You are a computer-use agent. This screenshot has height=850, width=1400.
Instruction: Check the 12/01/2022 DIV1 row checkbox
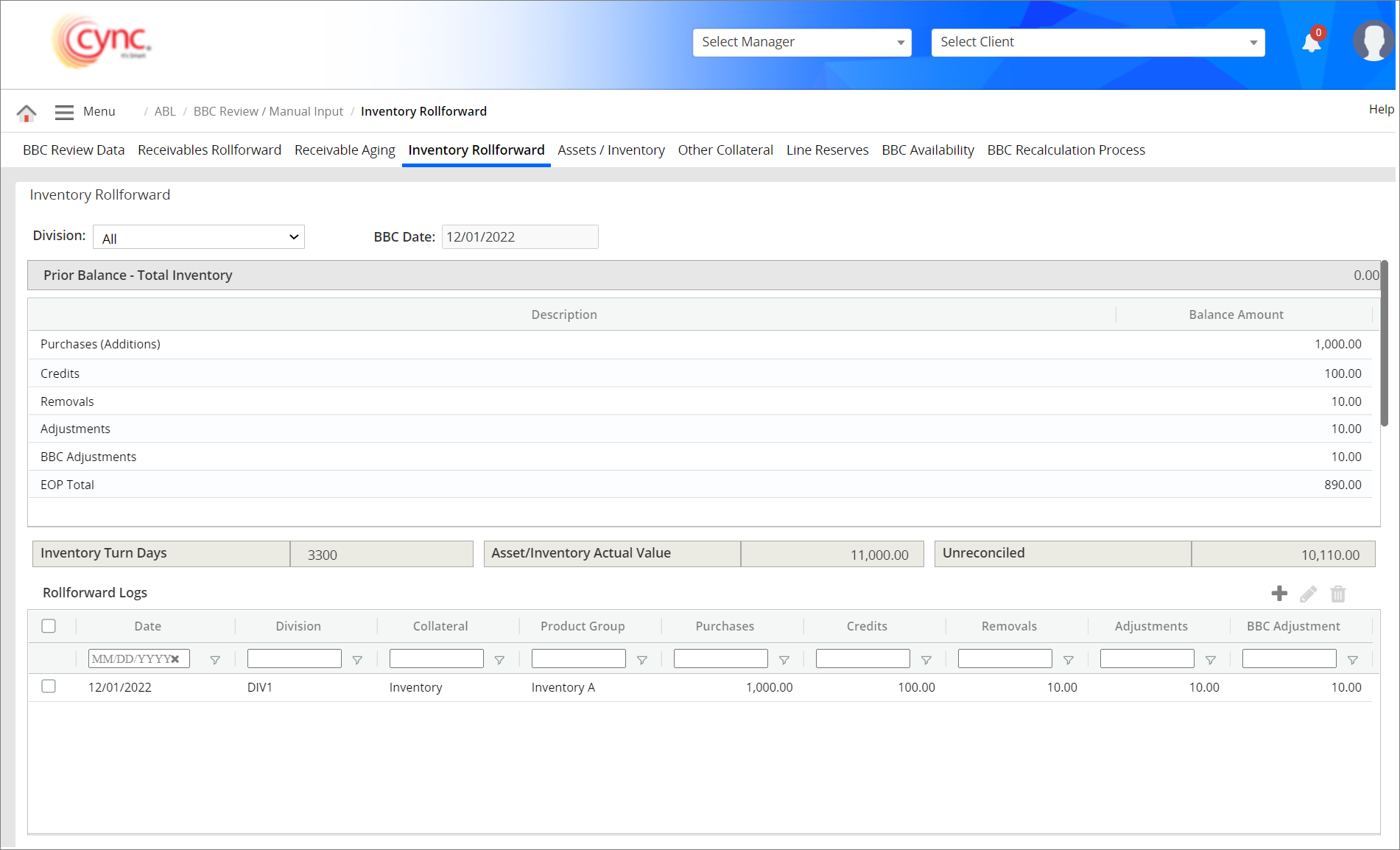(x=49, y=686)
